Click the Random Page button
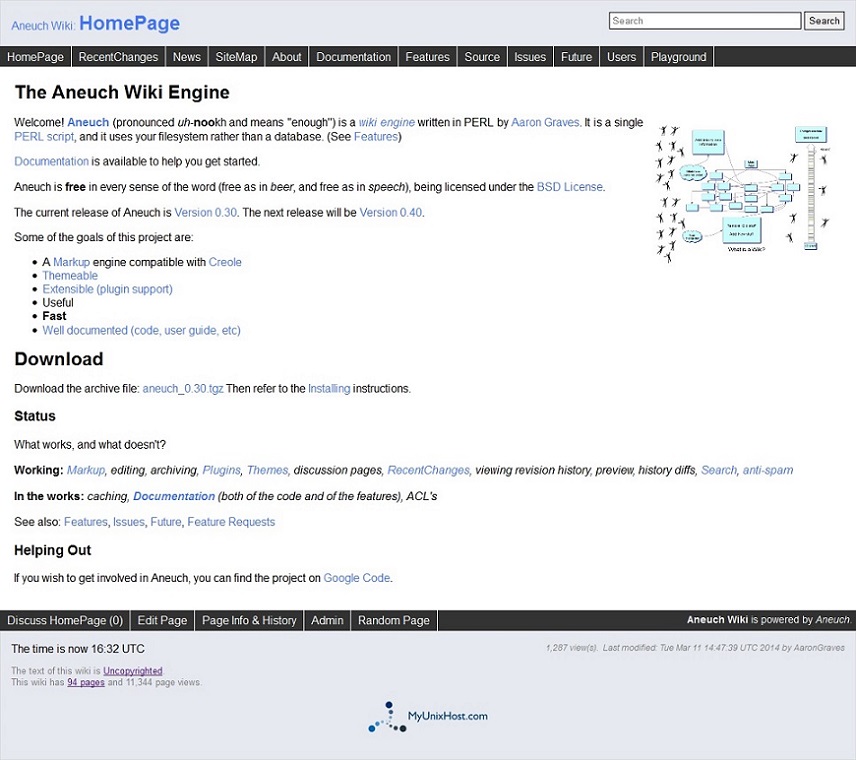Viewport: 856px width, 760px height. [x=394, y=620]
